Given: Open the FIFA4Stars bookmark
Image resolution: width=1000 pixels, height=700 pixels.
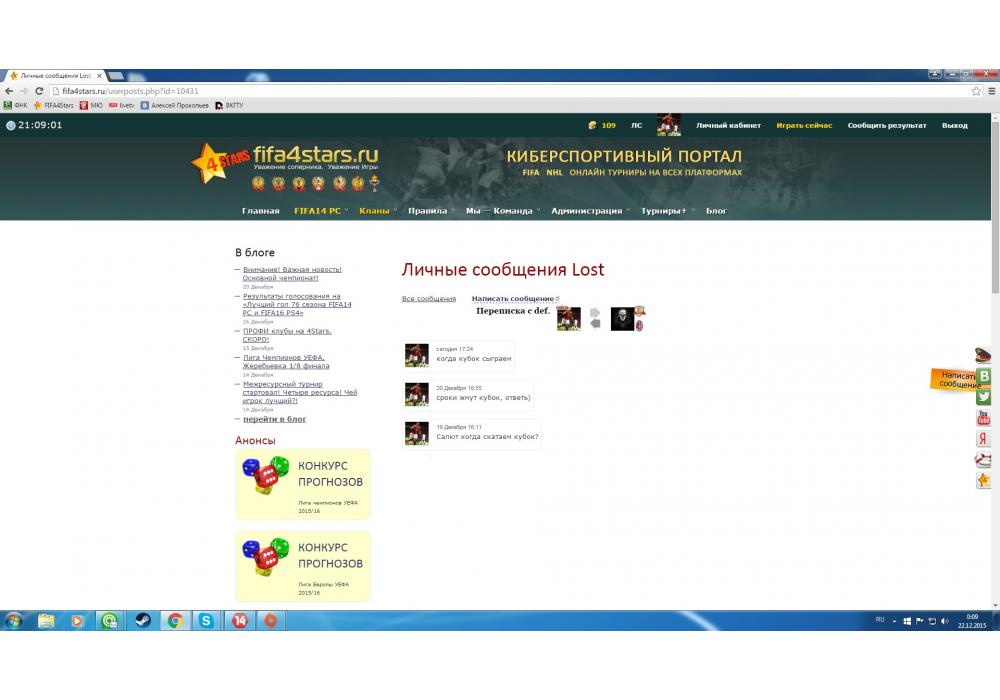Looking at the screenshot, I should [54, 105].
